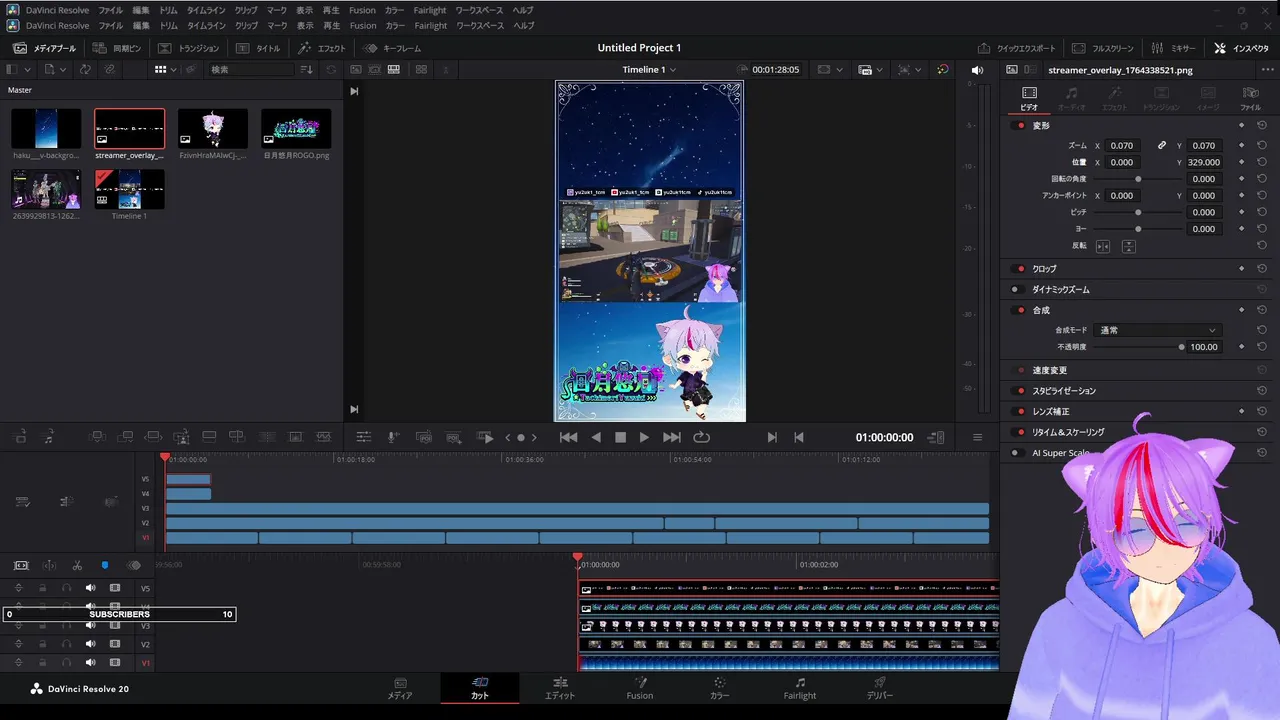Image resolution: width=1280 pixels, height=720 pixels.
Task: Open the Timeline 1 name dropdown
Action: click(649, 70)
